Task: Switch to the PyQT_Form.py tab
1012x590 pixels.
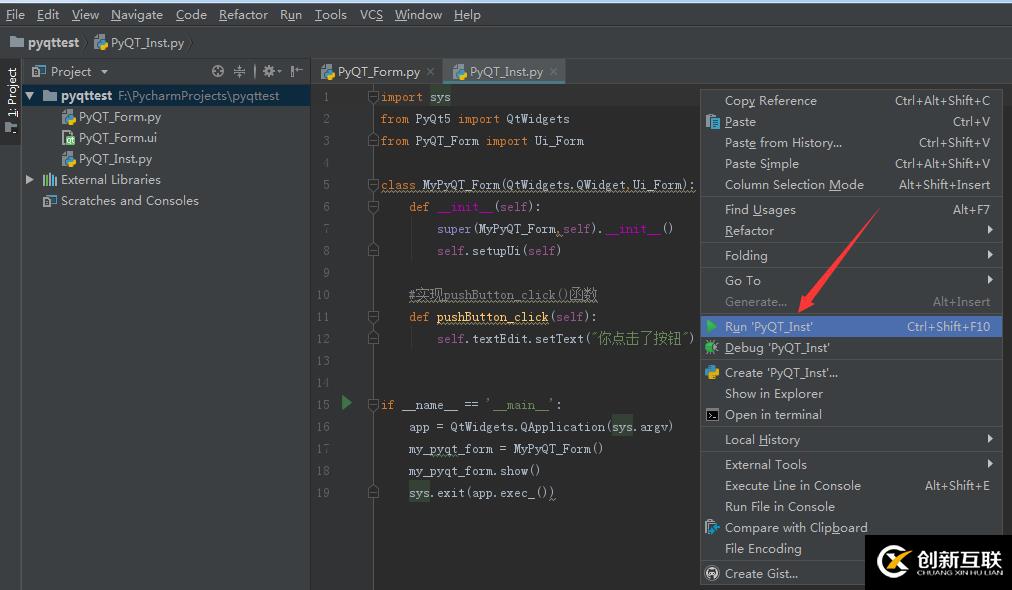Action: (378, 72)
